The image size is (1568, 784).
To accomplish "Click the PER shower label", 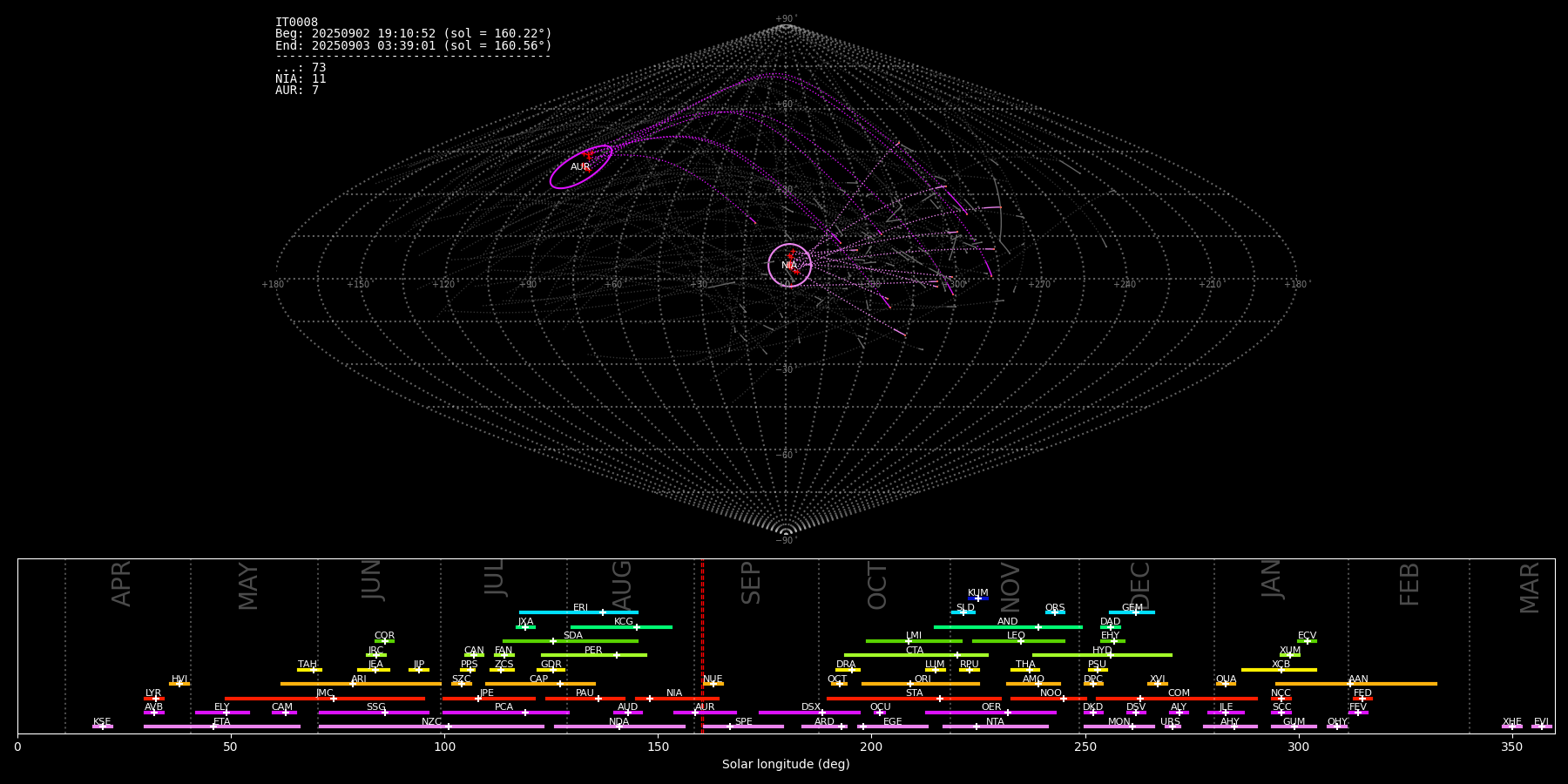I will [x=593, y=651].
